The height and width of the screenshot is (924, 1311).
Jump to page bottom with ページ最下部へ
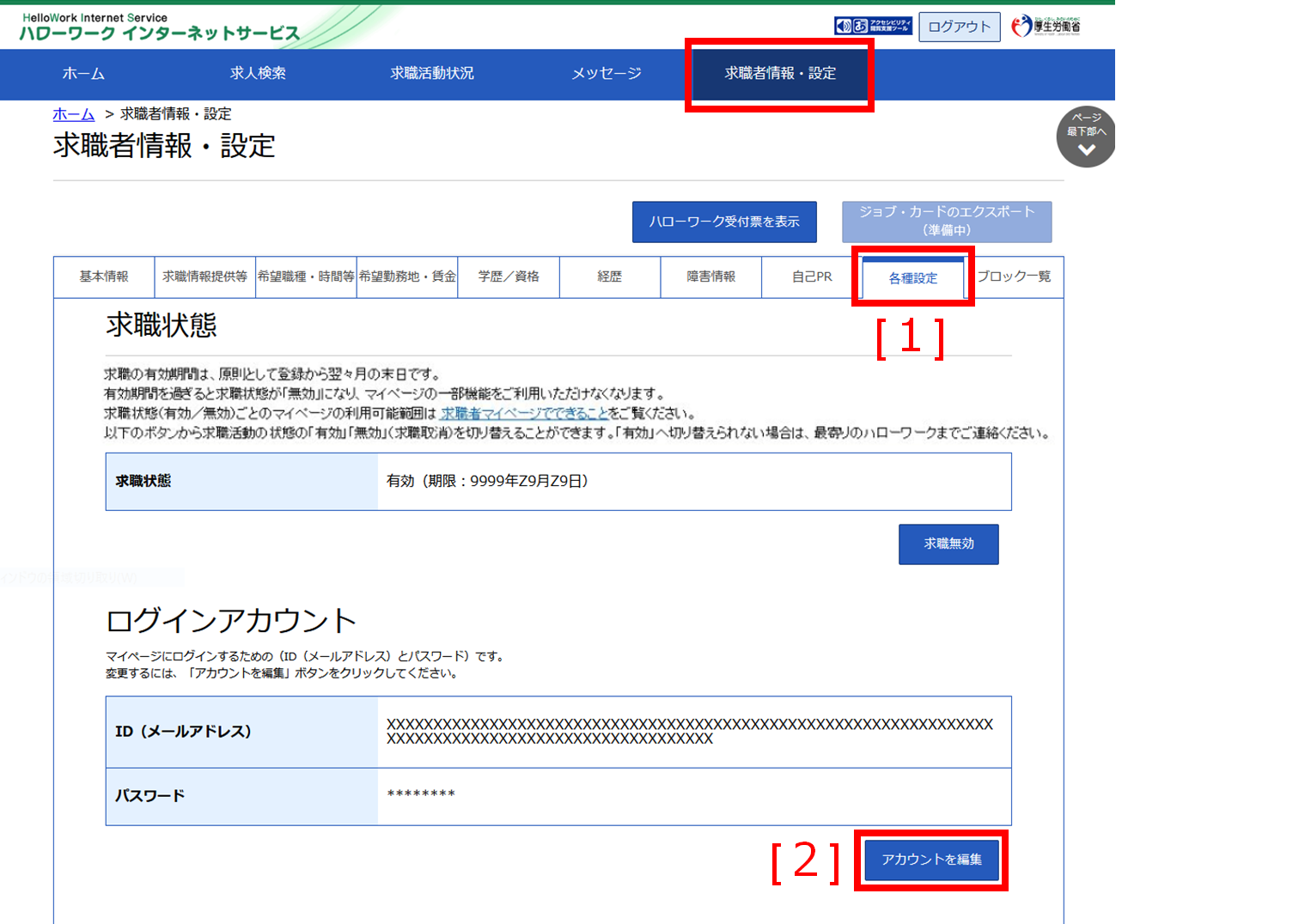[1086, 137]
